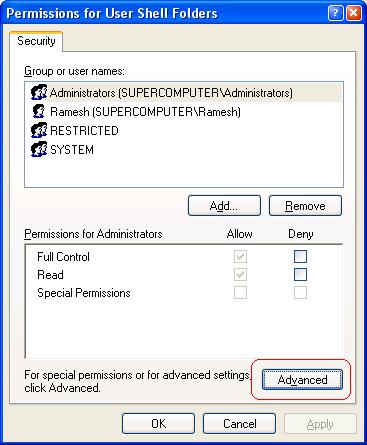The height and width of the screenshot is (445, 367).
Task: Remove the selected user entry
Action: 305,206
